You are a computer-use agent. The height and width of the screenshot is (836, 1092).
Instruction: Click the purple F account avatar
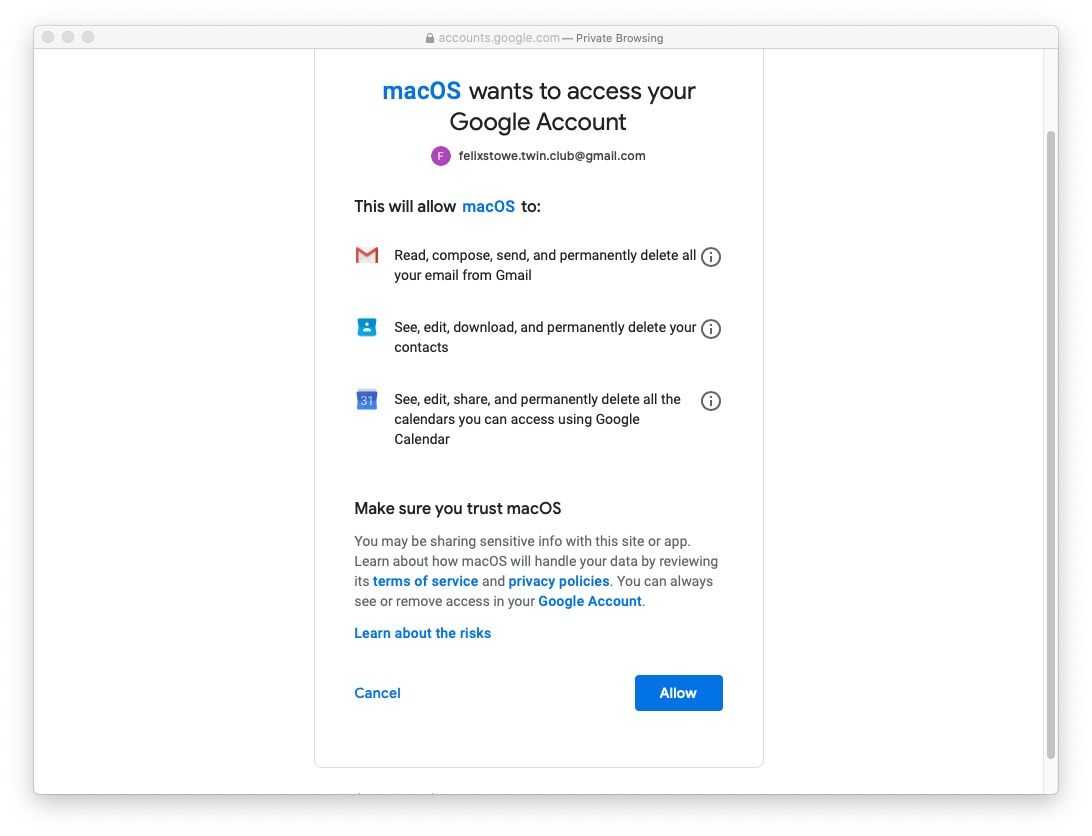coord(441,156)
